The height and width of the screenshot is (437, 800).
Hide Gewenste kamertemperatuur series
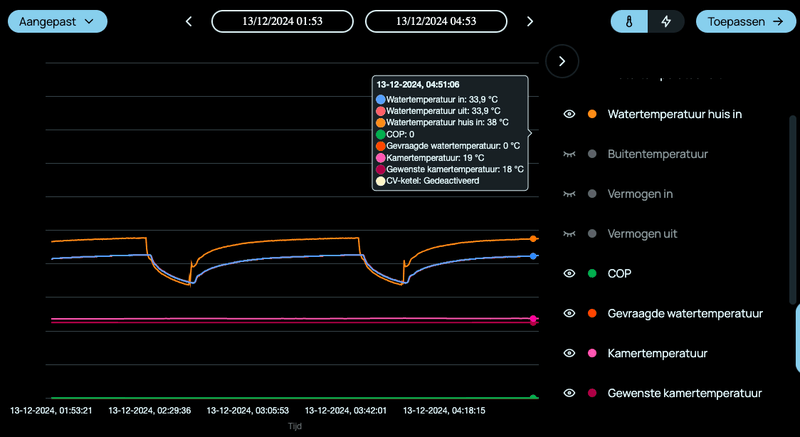tap(569, 393)
